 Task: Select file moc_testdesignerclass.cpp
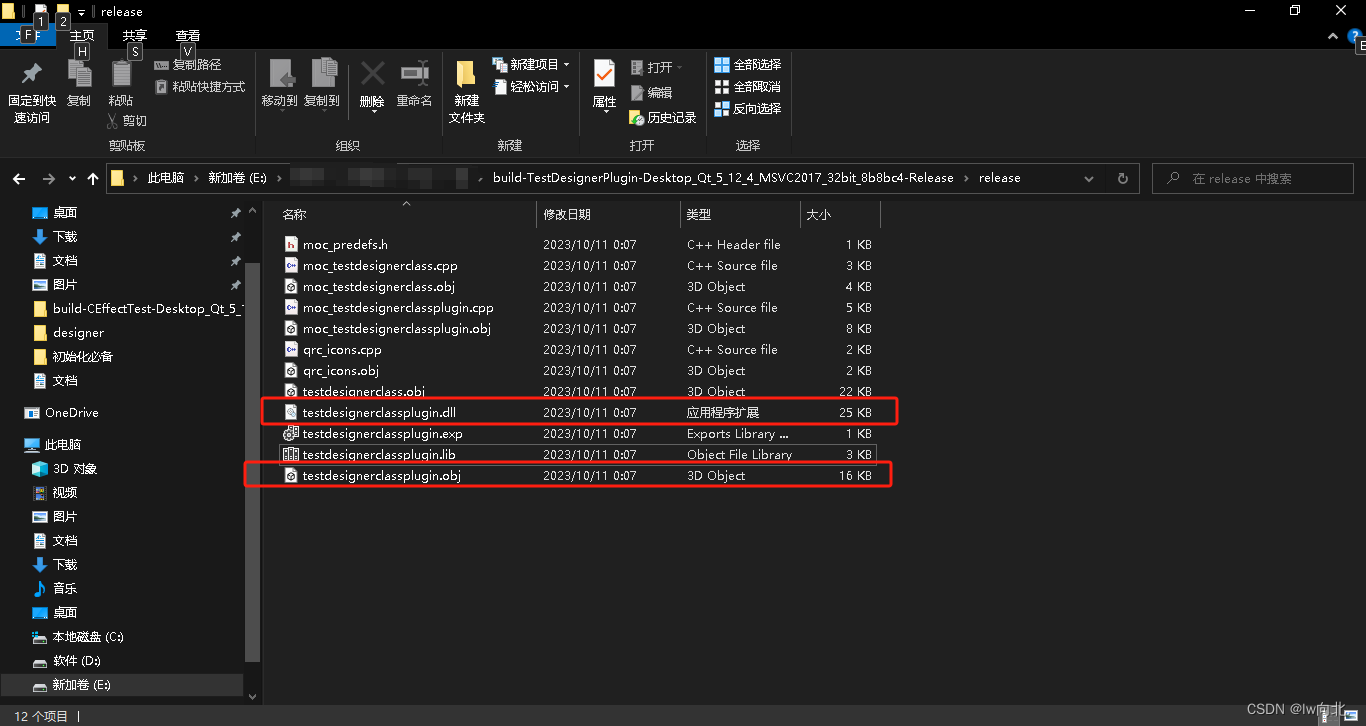click(x=380, y=266)
